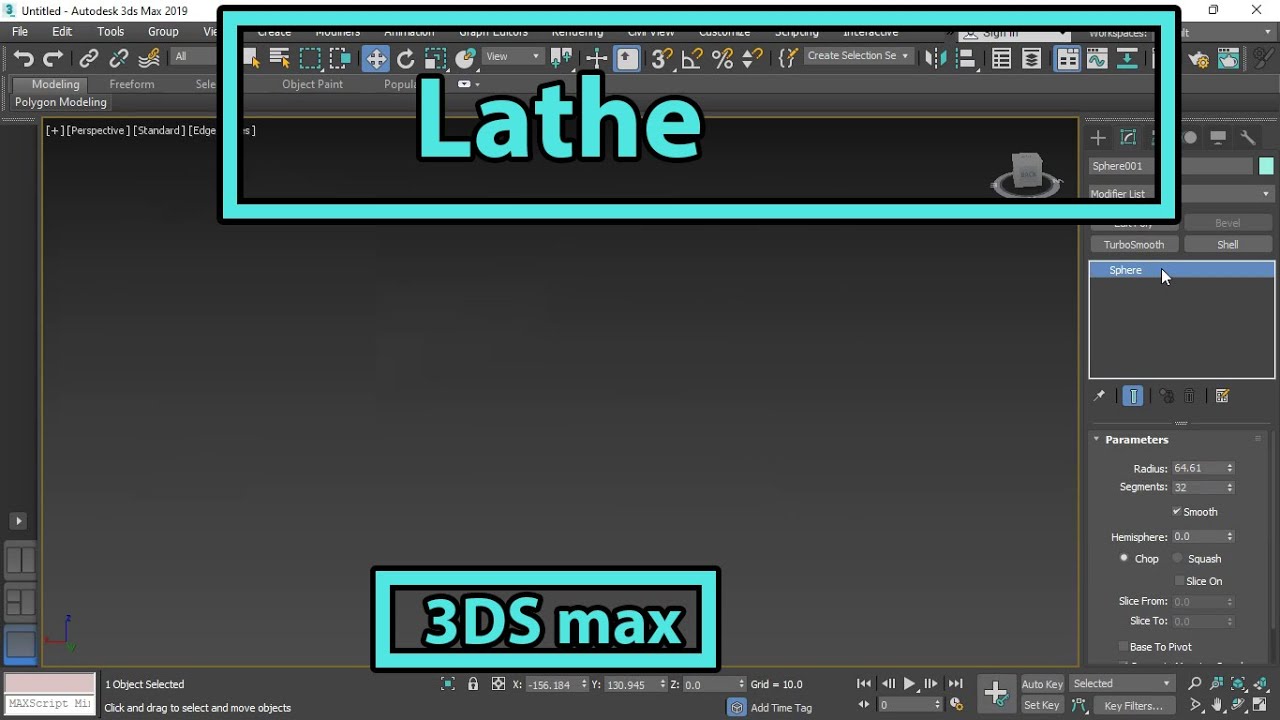The width and height of the screenshot is (1280, 720).
Task: Click Isolate Selection toggle in status bar
Action: [448, 684]
